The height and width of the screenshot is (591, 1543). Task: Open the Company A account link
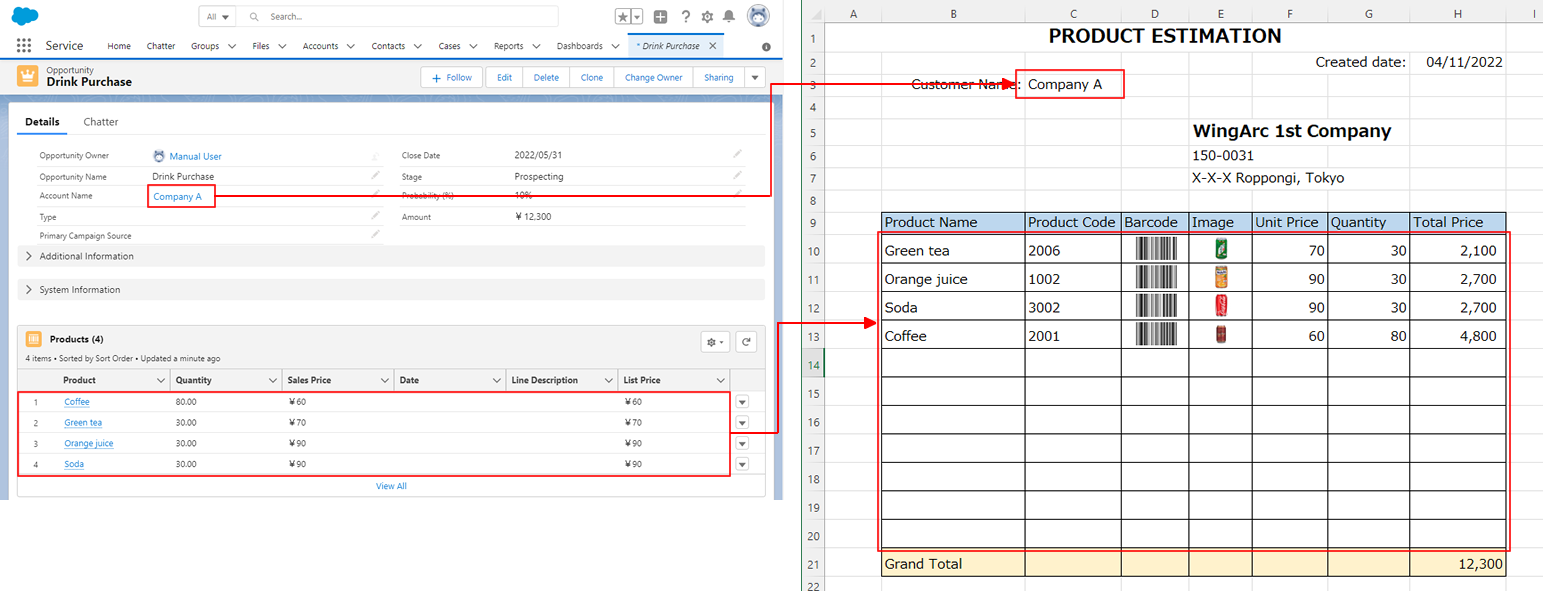(x=177, y=196)
